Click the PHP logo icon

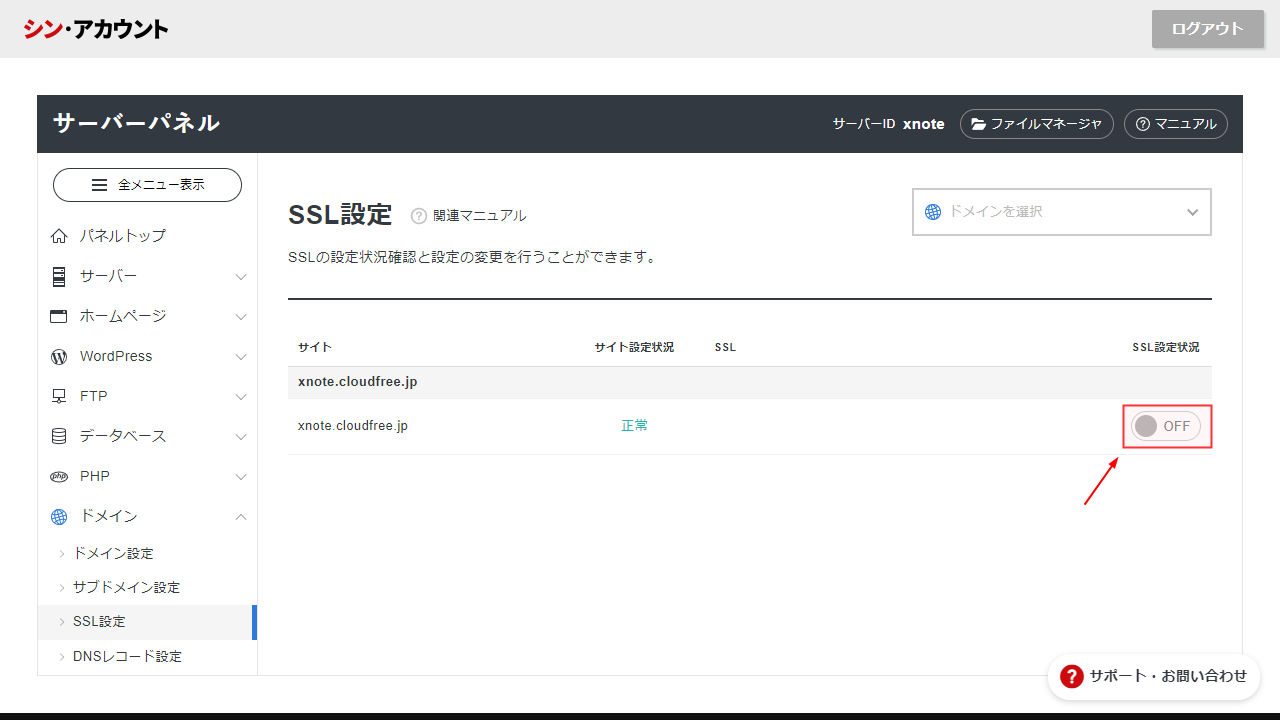point(59,476)
